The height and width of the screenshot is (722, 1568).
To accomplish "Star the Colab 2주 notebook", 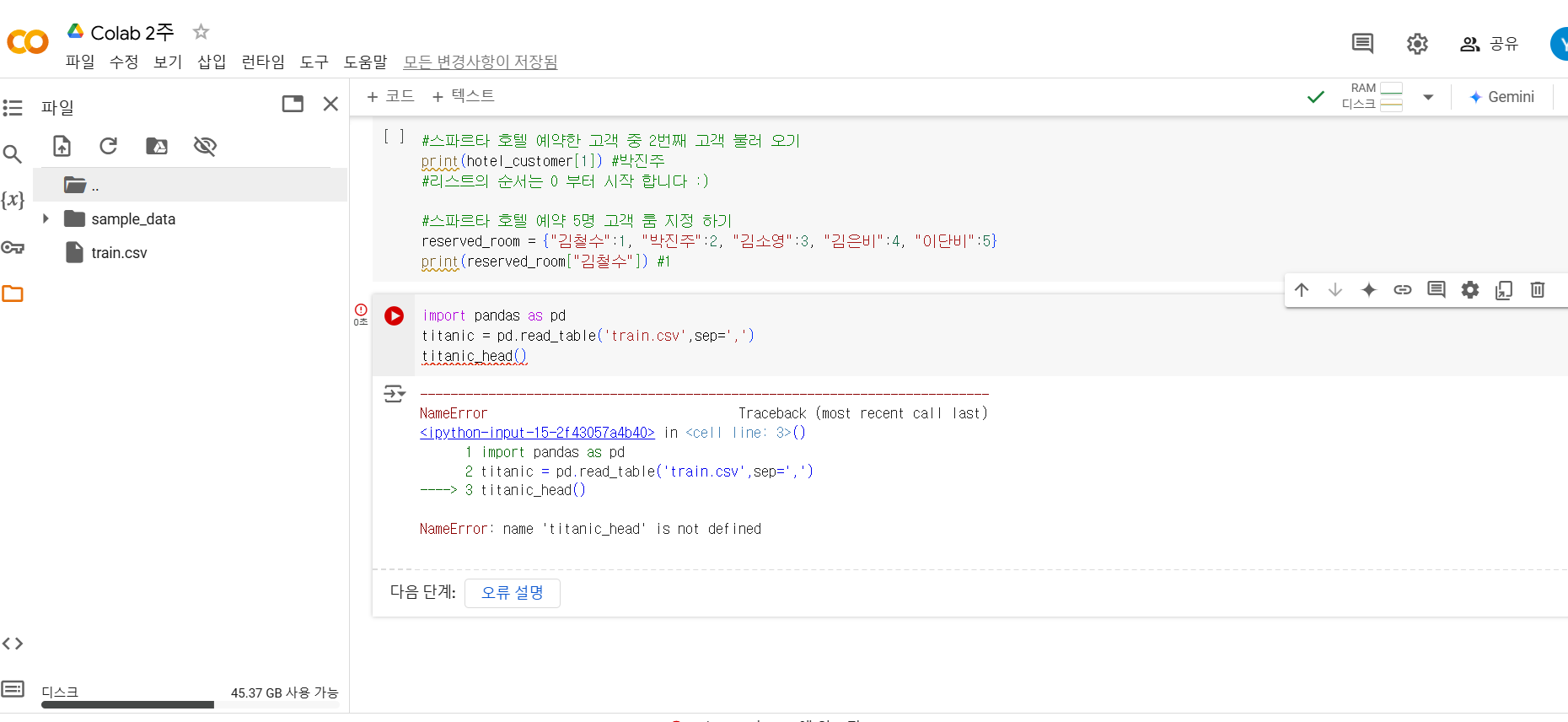I will tap(201, 32).
